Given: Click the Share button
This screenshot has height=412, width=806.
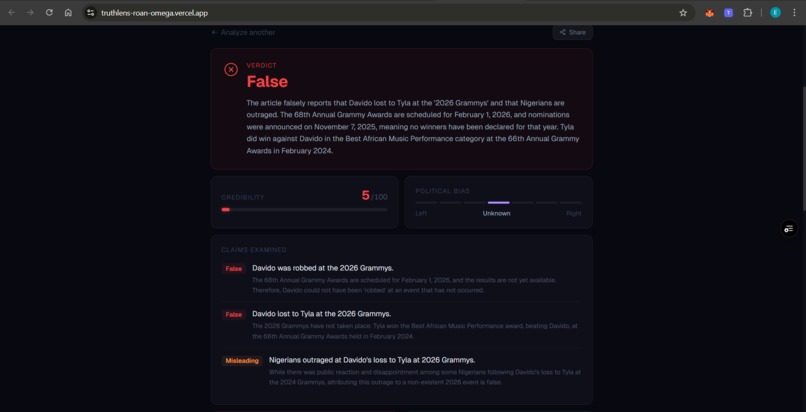Looking at the screenshot, I should tap(573, 32).
